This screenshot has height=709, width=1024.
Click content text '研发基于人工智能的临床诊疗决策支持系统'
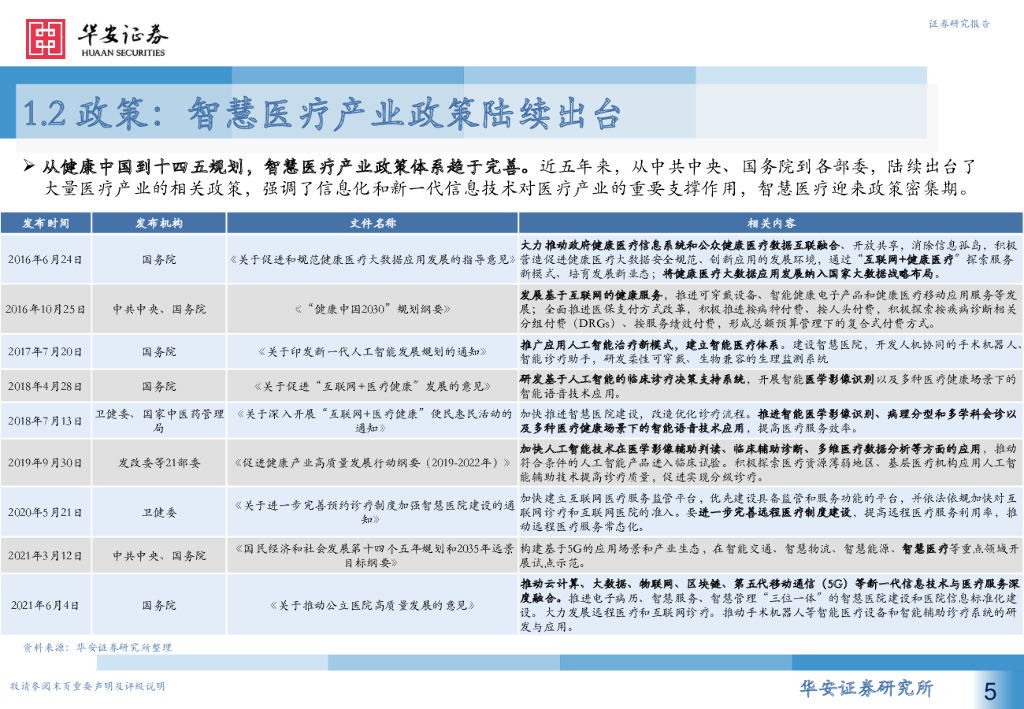click(x=632, y=379)
